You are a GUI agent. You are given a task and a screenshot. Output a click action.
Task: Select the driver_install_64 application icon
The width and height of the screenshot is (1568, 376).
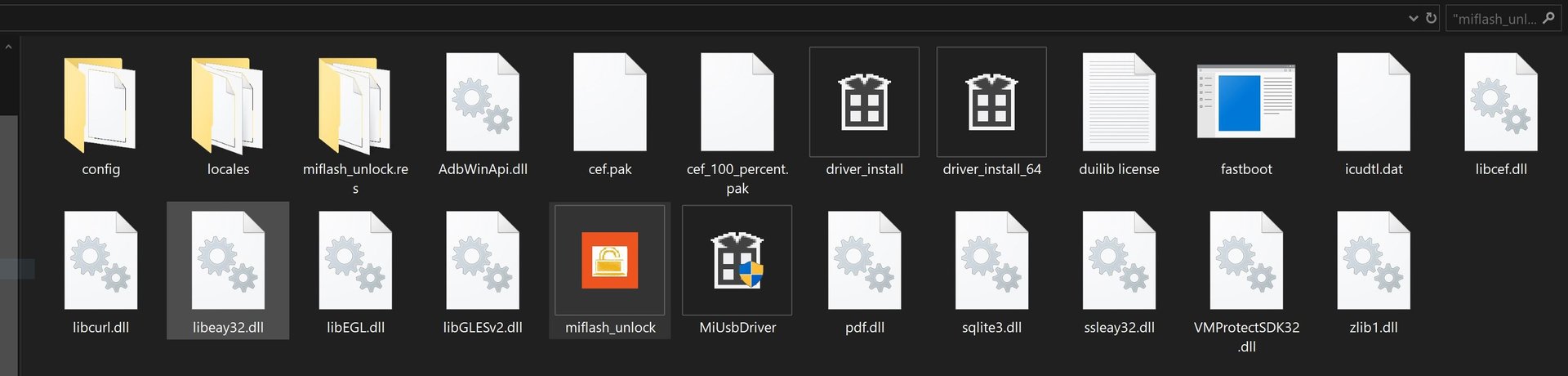[x=991, y=102]
